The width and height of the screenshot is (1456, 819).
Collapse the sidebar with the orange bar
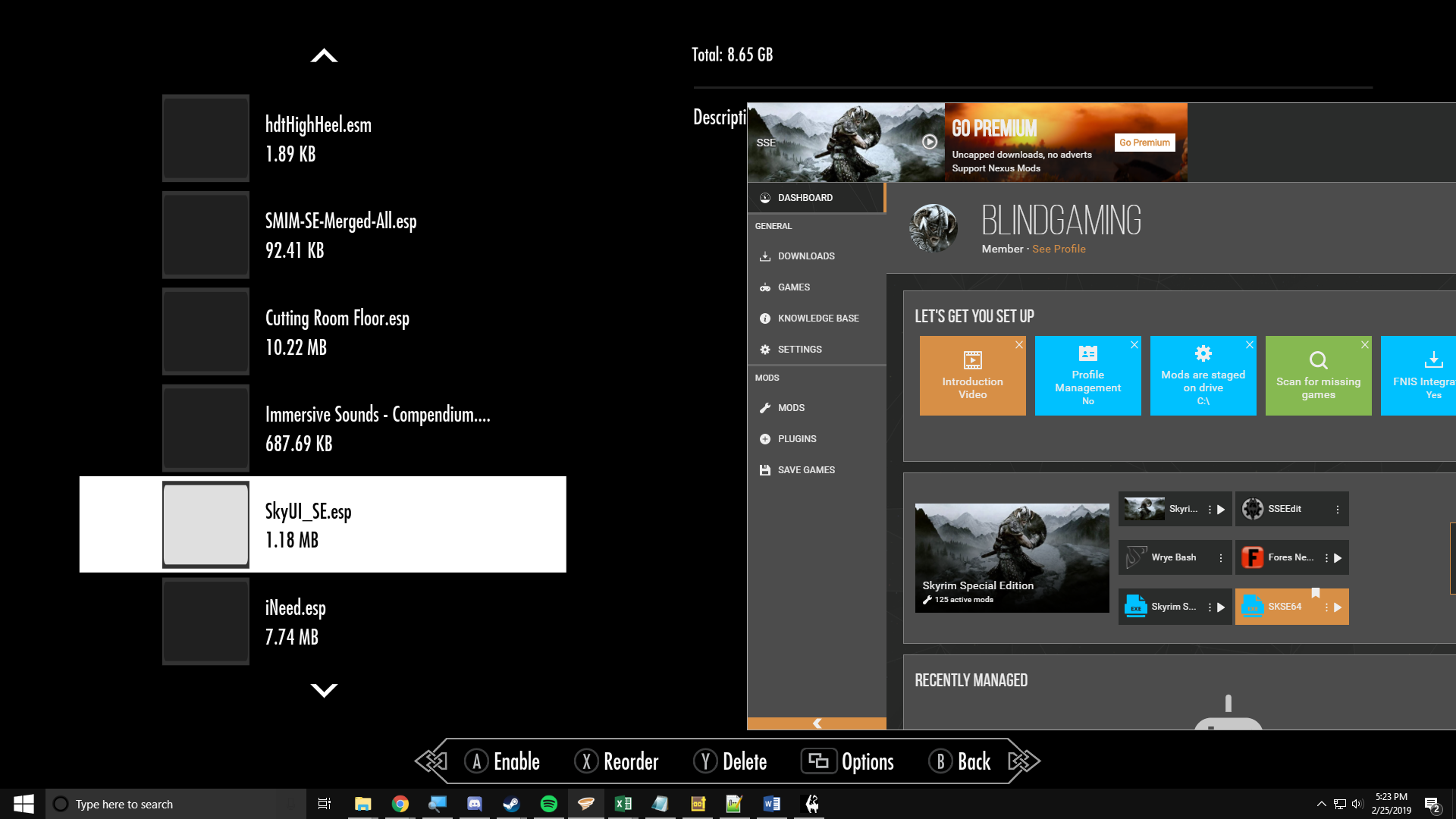(817, 723)
